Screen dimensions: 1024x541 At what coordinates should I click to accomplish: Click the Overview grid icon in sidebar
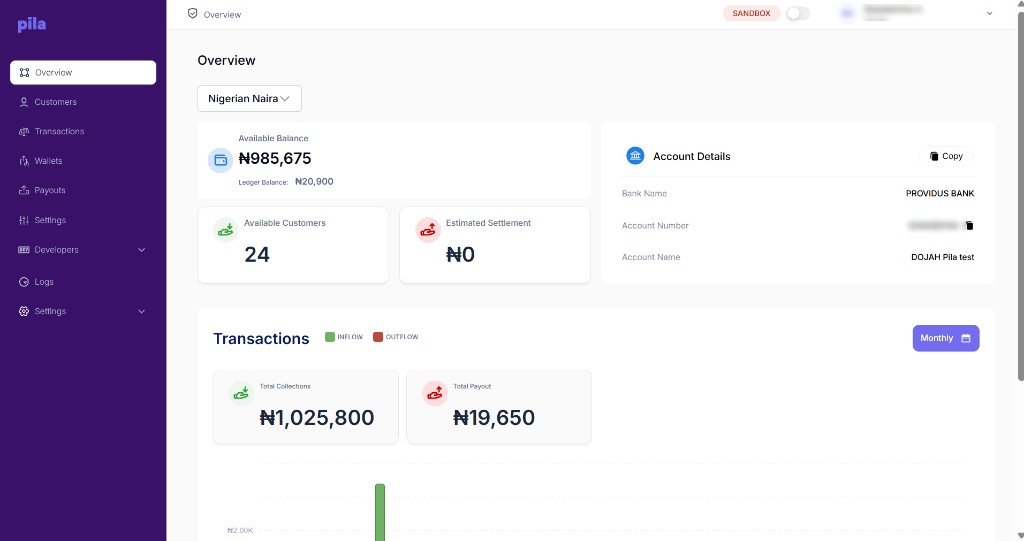click(x=24, y=73)
